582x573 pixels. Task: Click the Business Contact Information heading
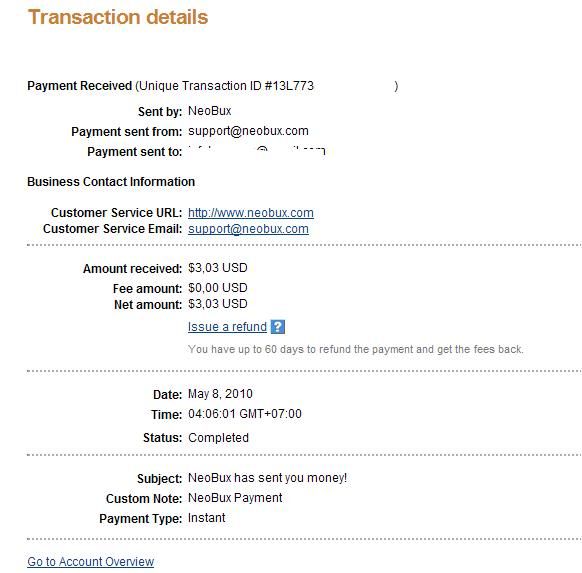tap(111, 182)
